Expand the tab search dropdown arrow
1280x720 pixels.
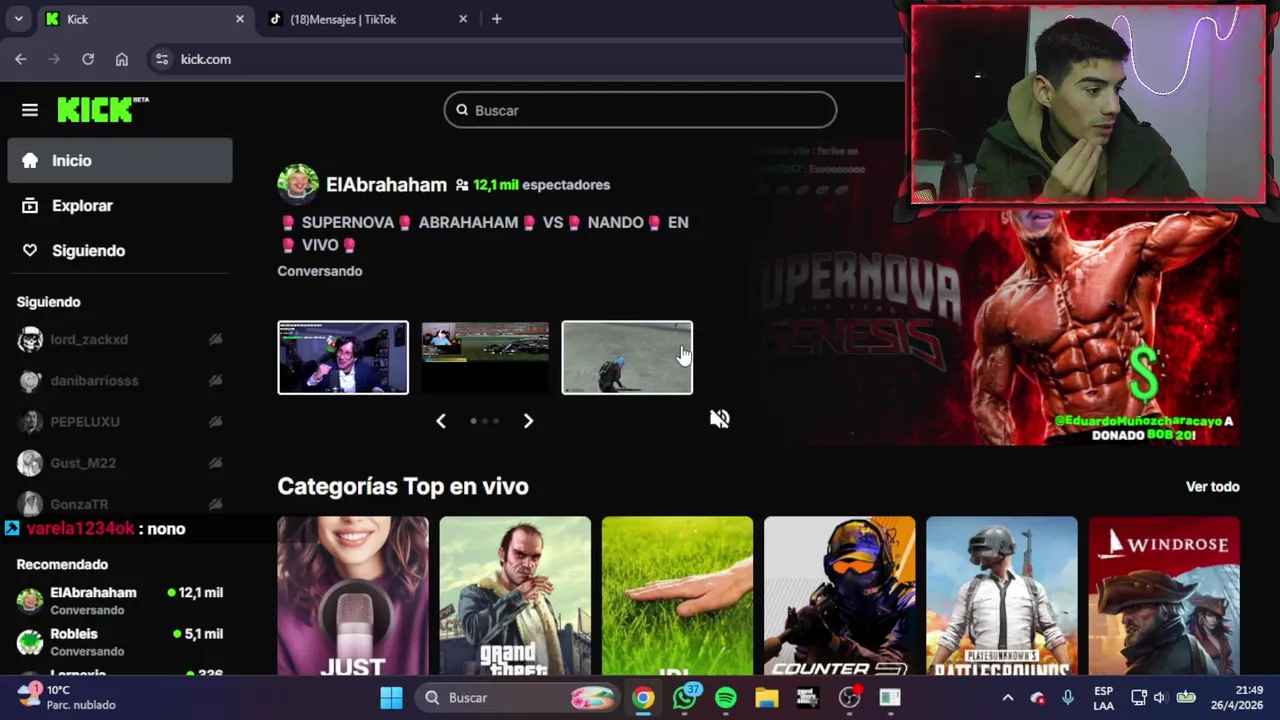click(x=18, y=19)
